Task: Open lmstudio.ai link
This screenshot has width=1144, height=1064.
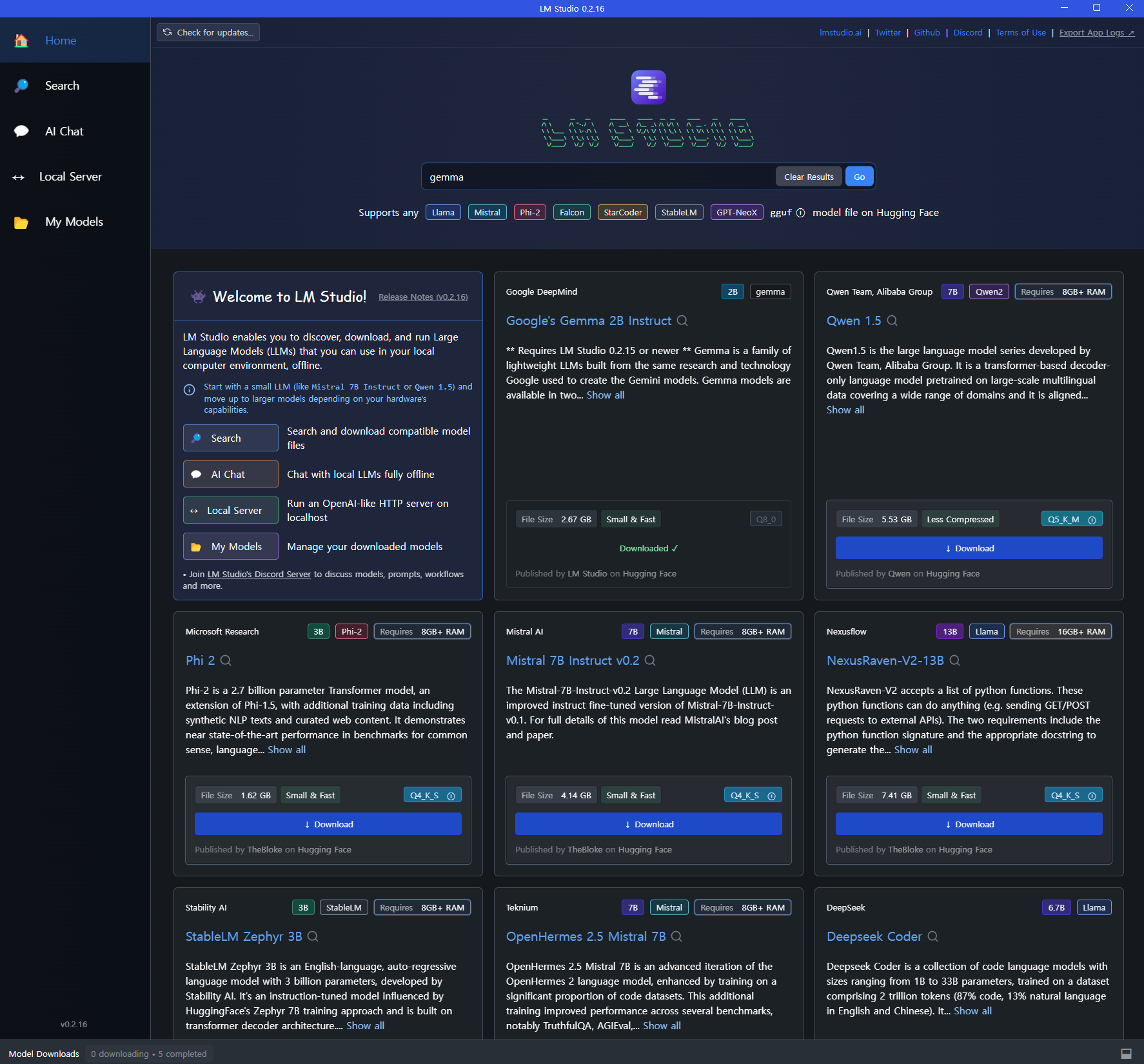Action: (x=840, y=32)
